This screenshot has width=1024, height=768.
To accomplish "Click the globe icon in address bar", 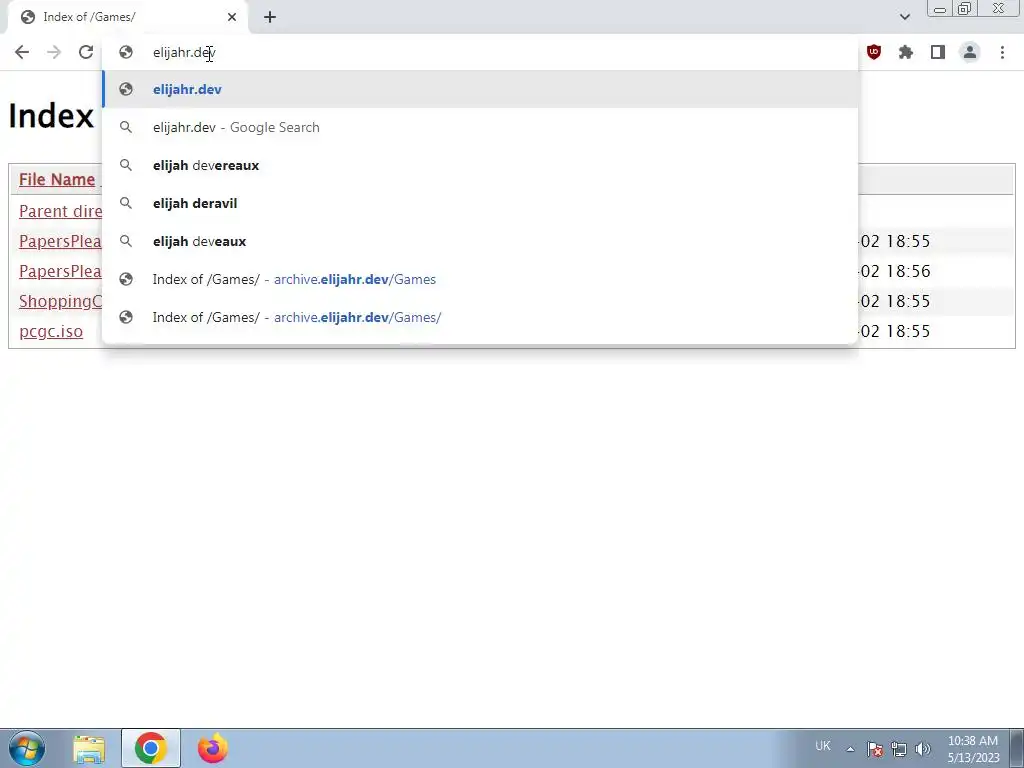I will click(x=126, y=52).
